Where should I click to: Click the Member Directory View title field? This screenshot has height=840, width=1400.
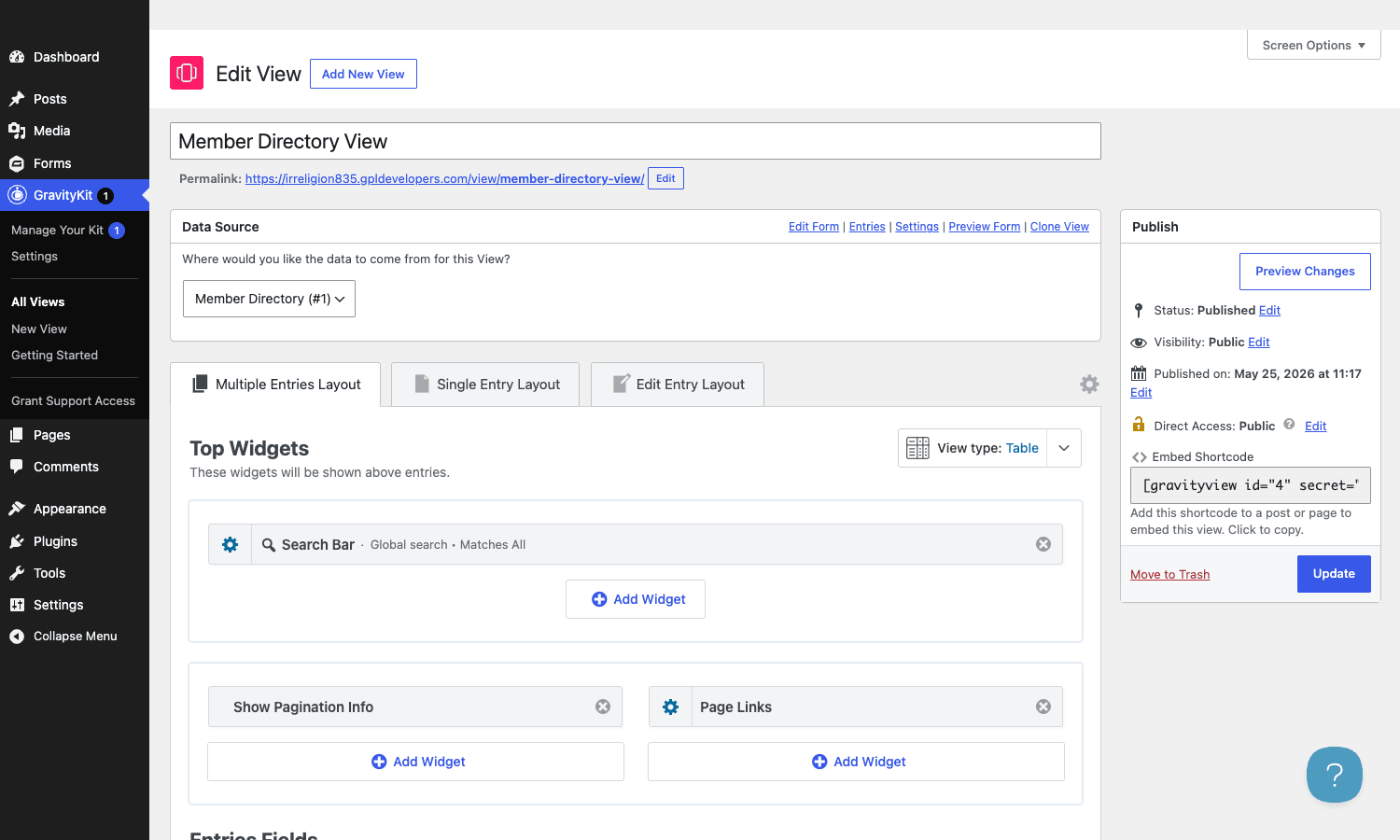[636, 141]
